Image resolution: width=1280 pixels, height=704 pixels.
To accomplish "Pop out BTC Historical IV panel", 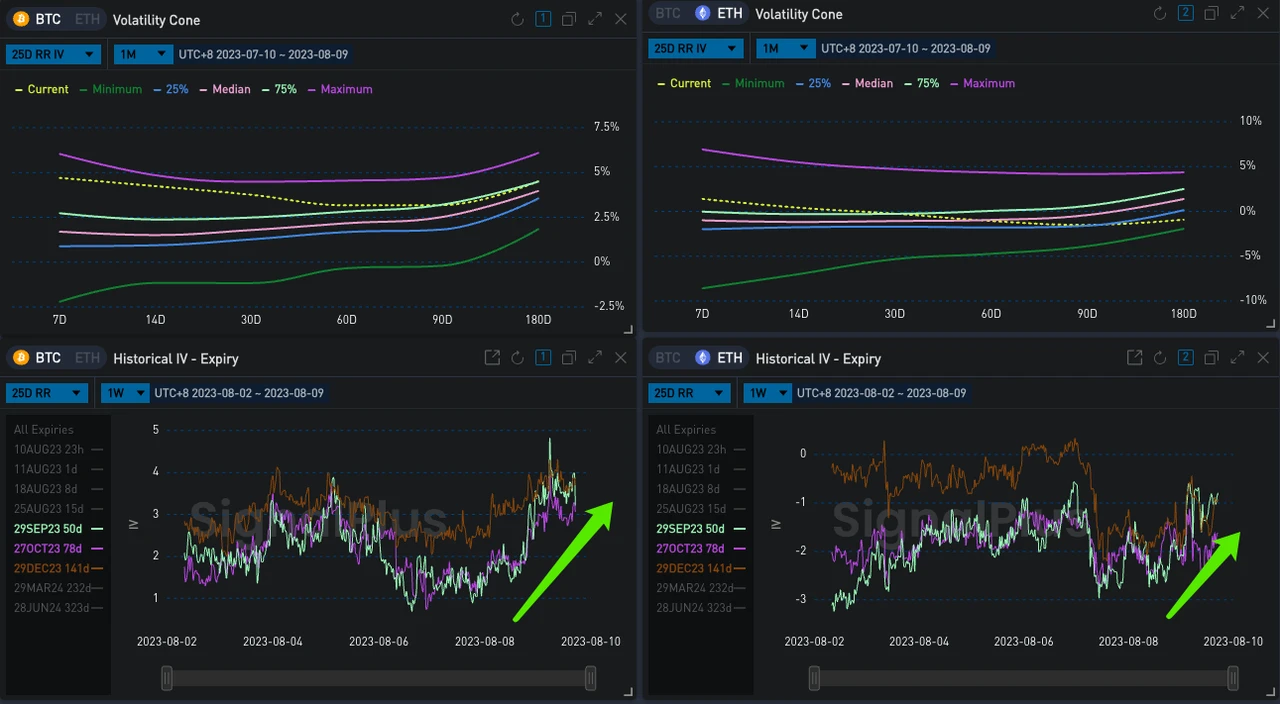I will 492,357.
